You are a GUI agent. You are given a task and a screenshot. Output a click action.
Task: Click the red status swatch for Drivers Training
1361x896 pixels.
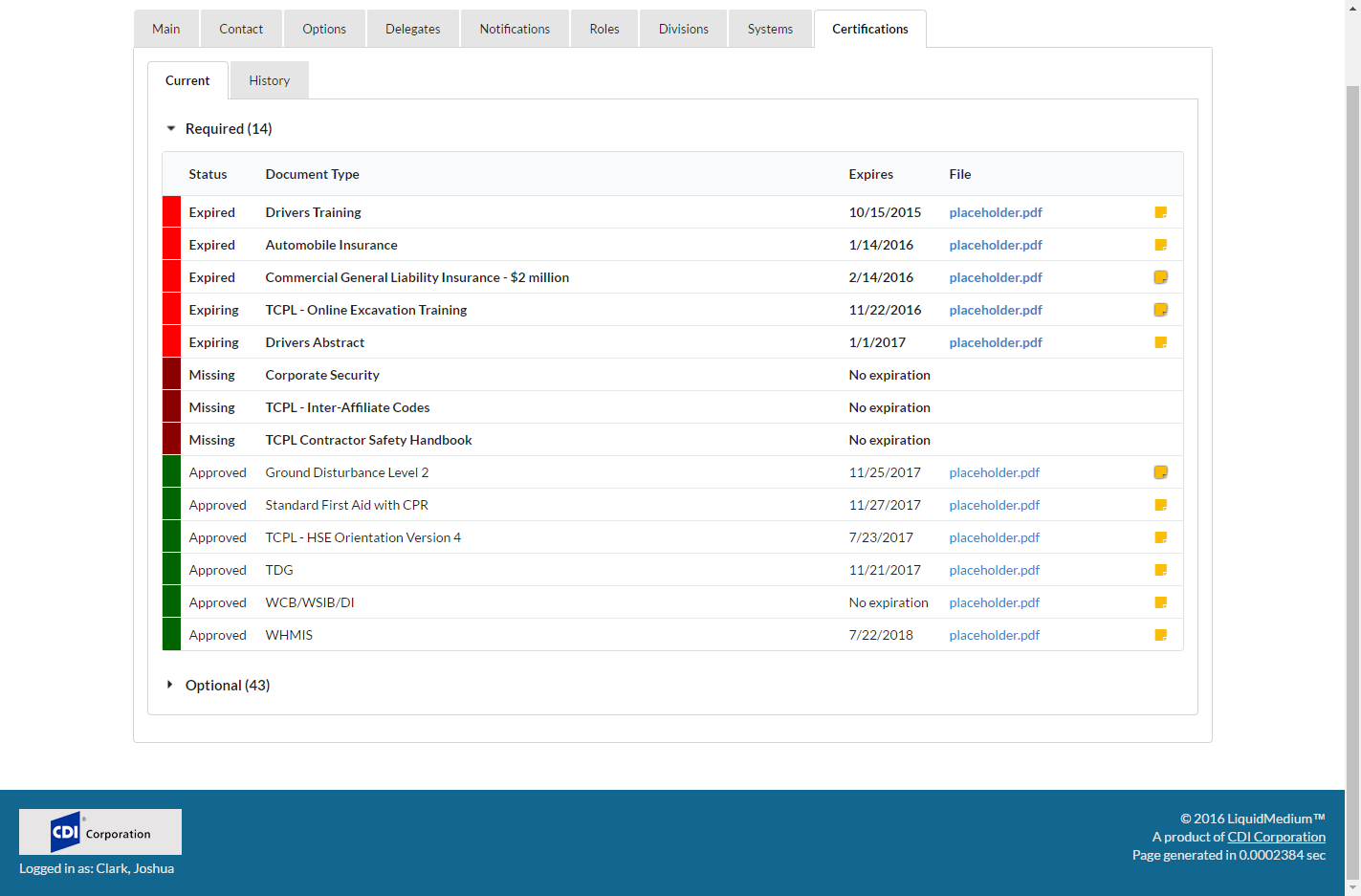coord(172,212)
